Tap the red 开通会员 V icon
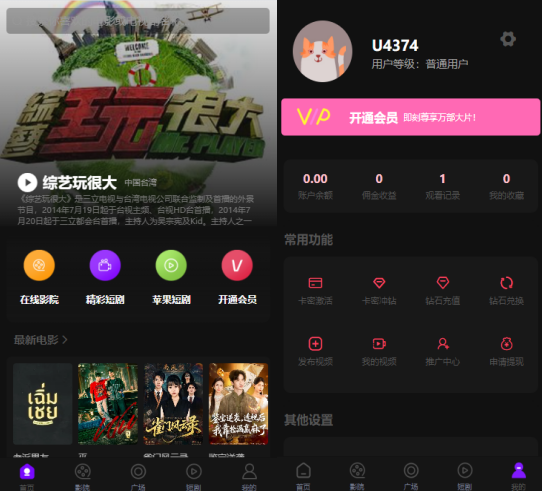The width and height of the screenshot is (542, 491). (x=237, y=265)
